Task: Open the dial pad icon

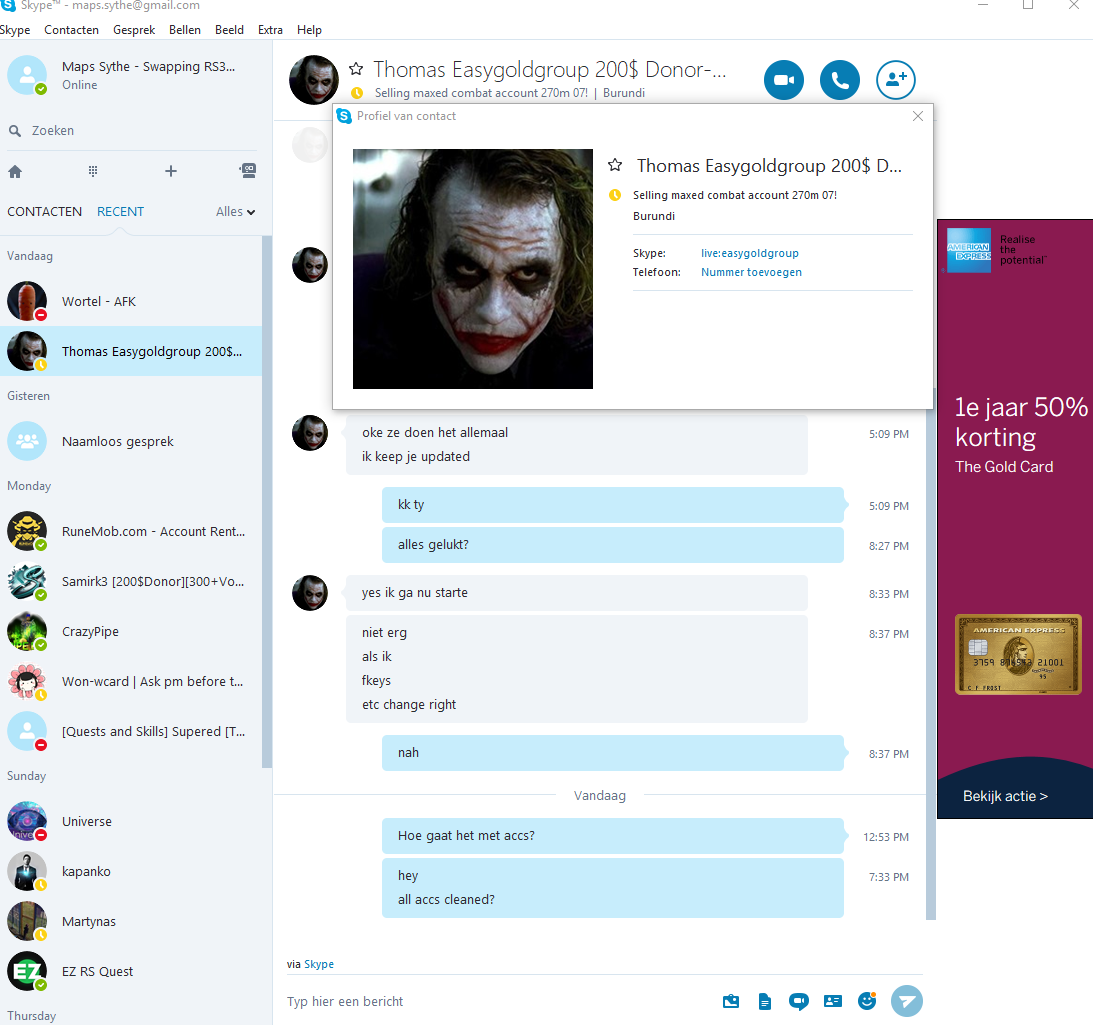Action: click(x=93, y=172)
